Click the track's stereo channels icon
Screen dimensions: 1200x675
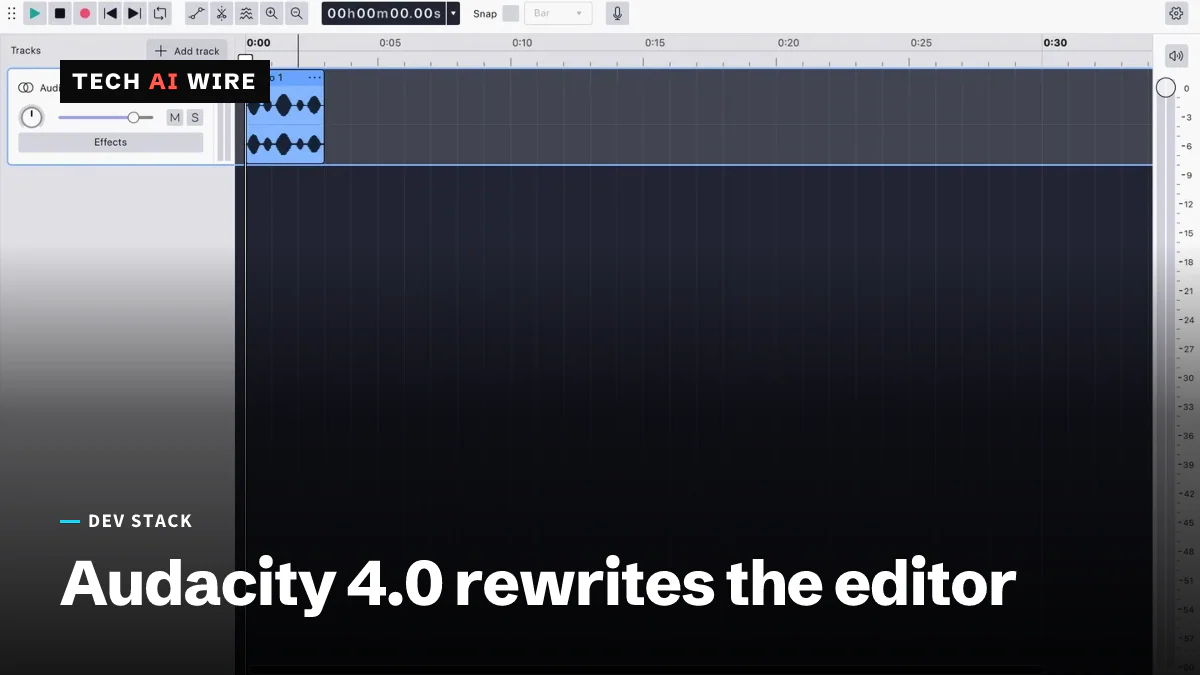26,88
